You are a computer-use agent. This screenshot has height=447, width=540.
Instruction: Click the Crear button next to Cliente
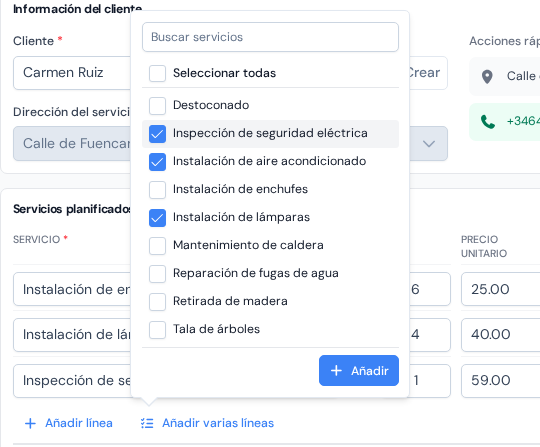[x=428, y=73]
